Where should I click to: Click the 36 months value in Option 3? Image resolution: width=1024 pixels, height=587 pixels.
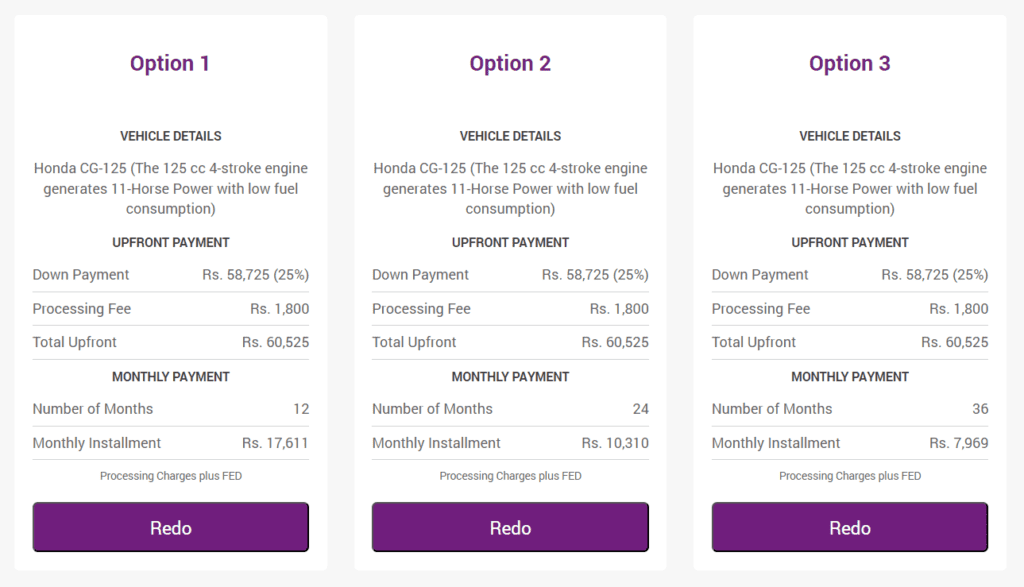(x=980, y=409)
